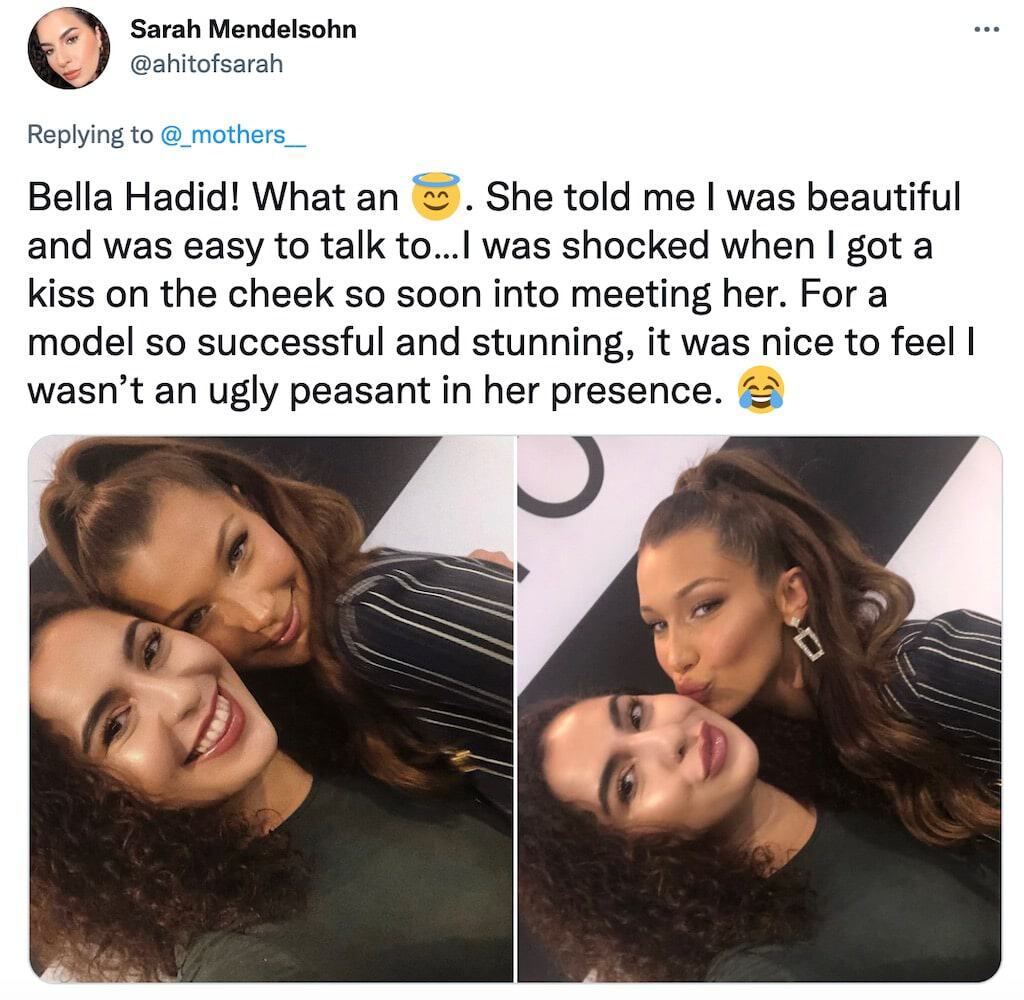1024x1000 pixels.
Task: Open the left attached photo
Action: coord(270,708)
